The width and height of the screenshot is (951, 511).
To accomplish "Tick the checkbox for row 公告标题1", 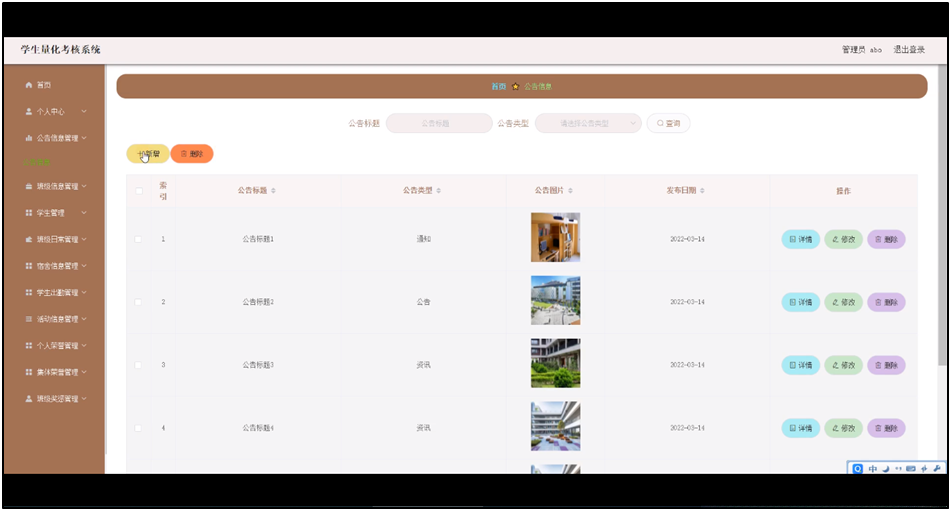I will [x=138, y=239].
